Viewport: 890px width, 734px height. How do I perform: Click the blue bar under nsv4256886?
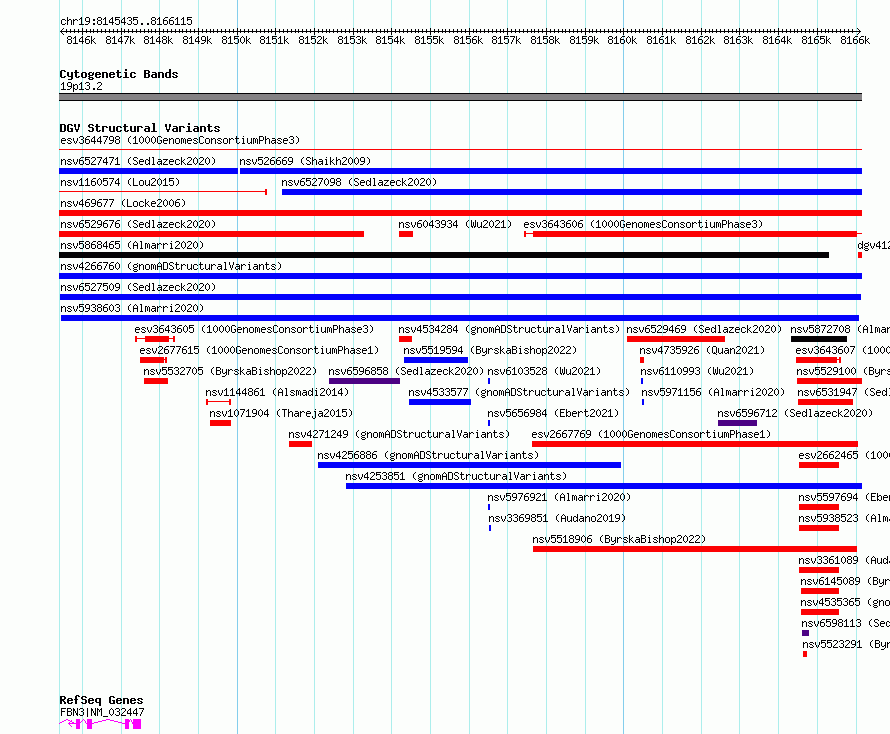pyautogui.click(x=469, y=465)
